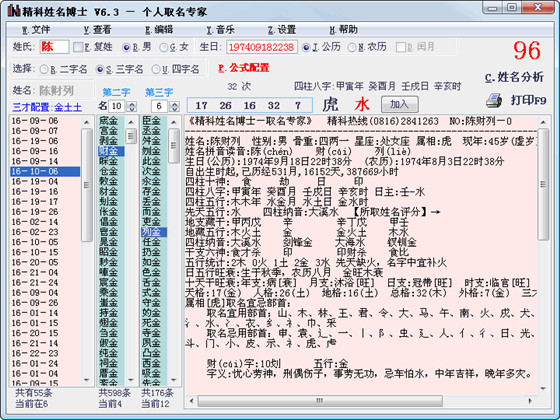Select 四字名 name length option

(x=175, y=69)
